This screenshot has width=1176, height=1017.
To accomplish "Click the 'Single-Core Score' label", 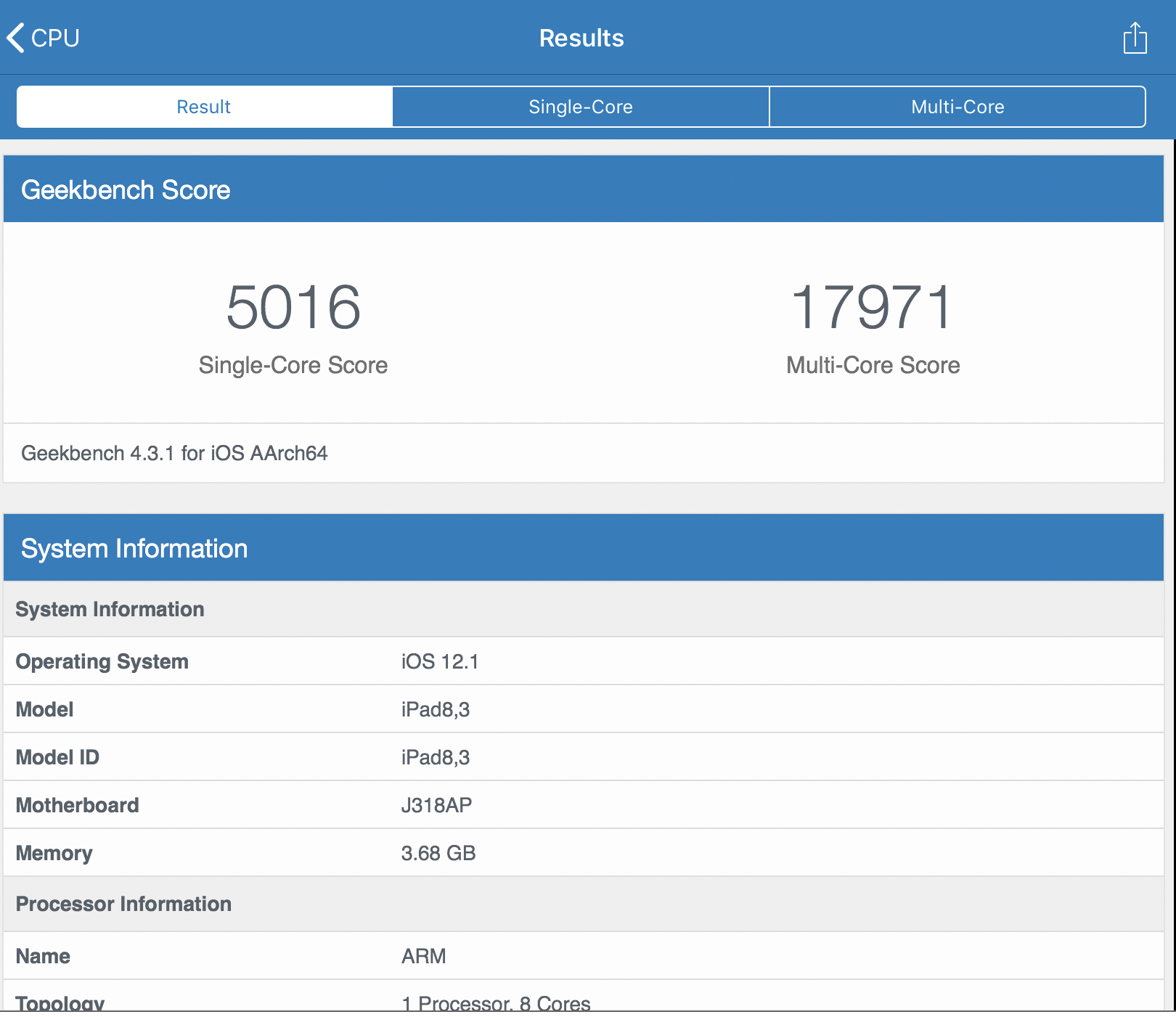I will point(293,365).
